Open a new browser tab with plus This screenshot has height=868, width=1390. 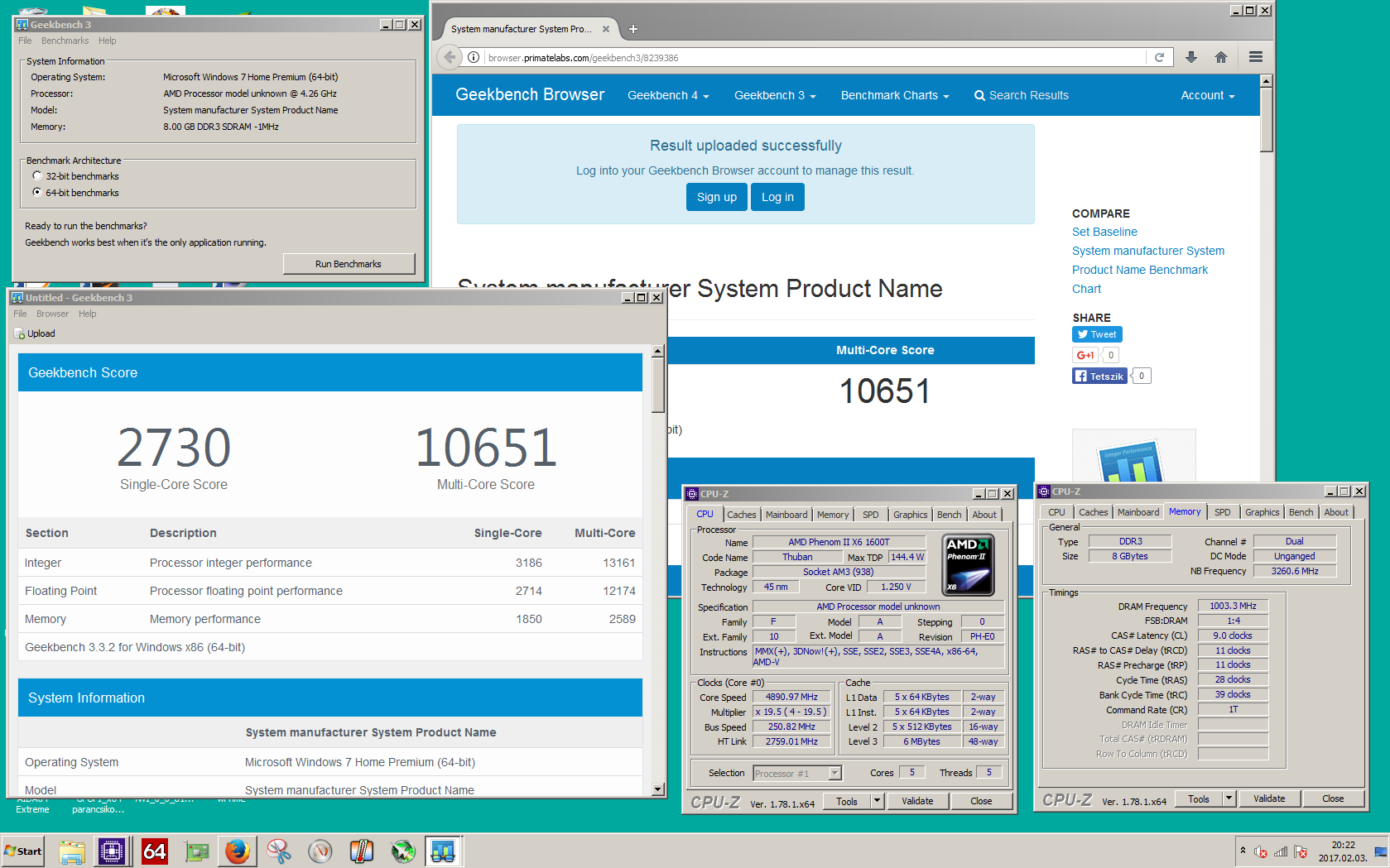633,29
